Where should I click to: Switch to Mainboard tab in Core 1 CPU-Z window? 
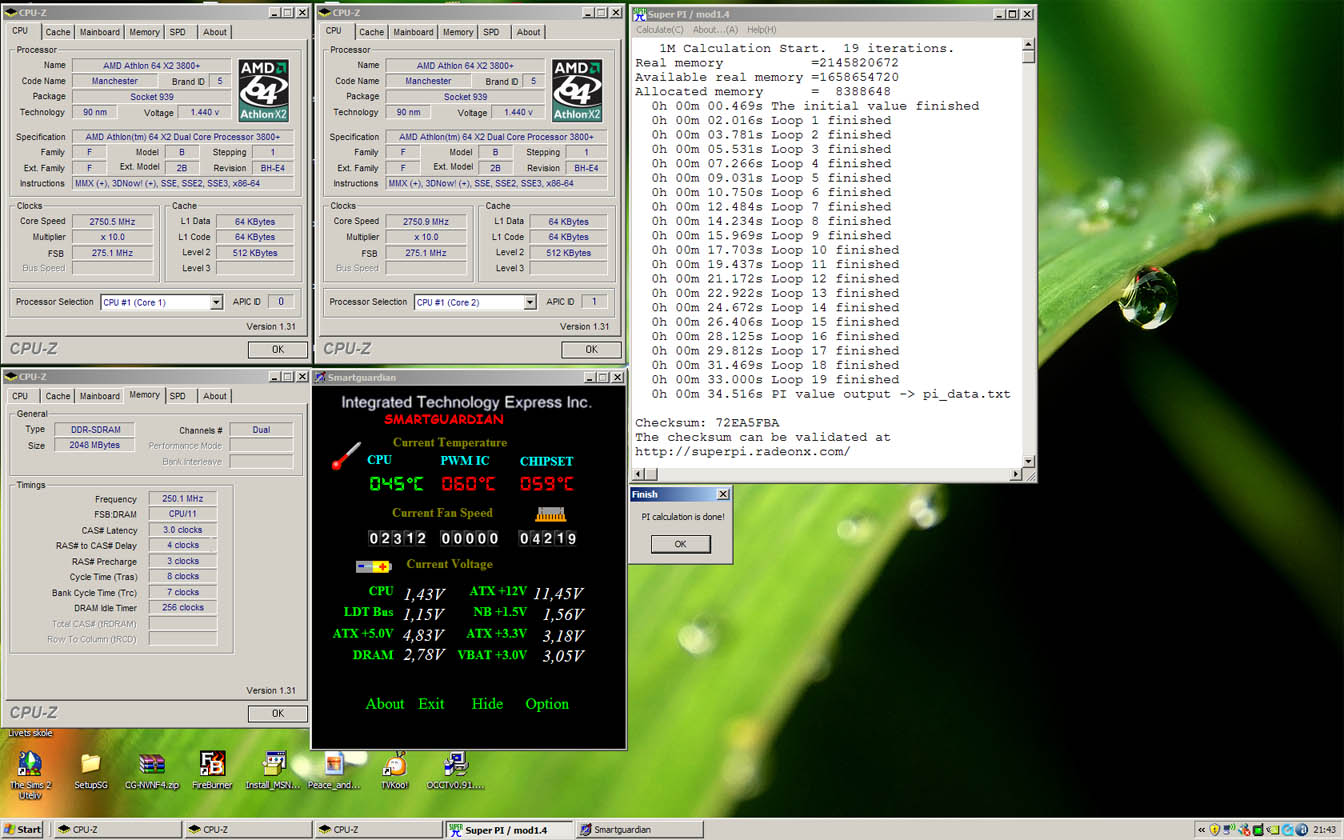(99, 32)
